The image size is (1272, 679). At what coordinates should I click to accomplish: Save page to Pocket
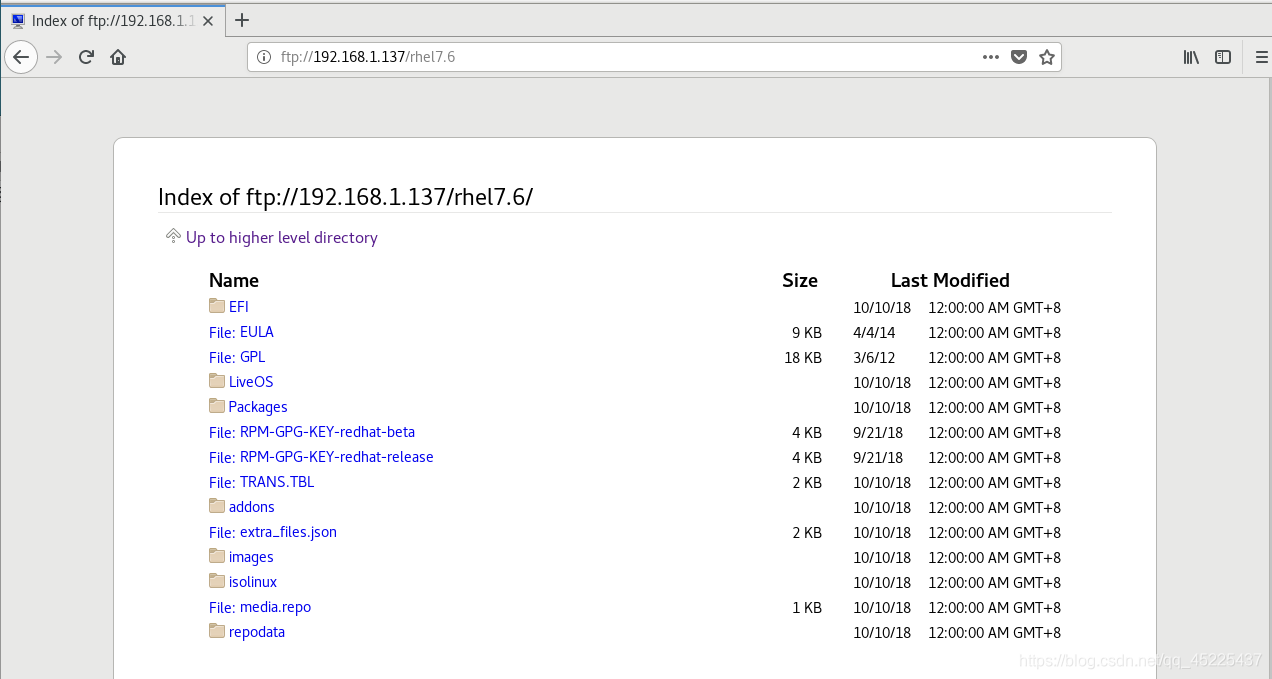[x=1019, y=57]
